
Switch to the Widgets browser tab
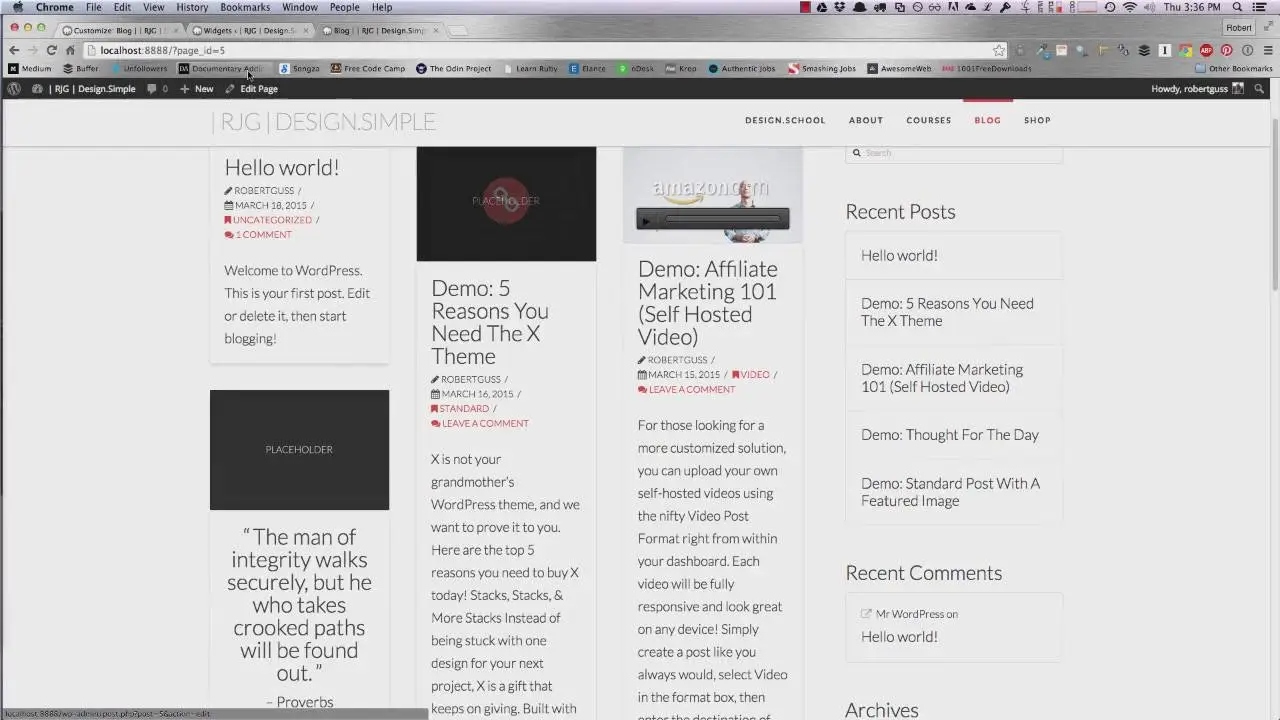pos(249,30)
